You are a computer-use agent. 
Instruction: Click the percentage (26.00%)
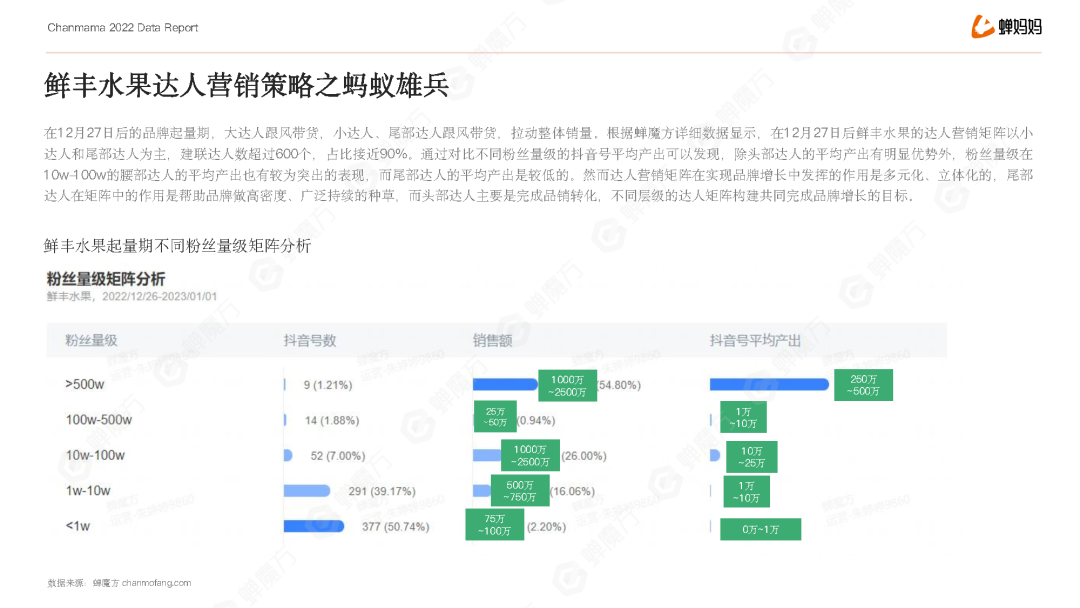584,456
